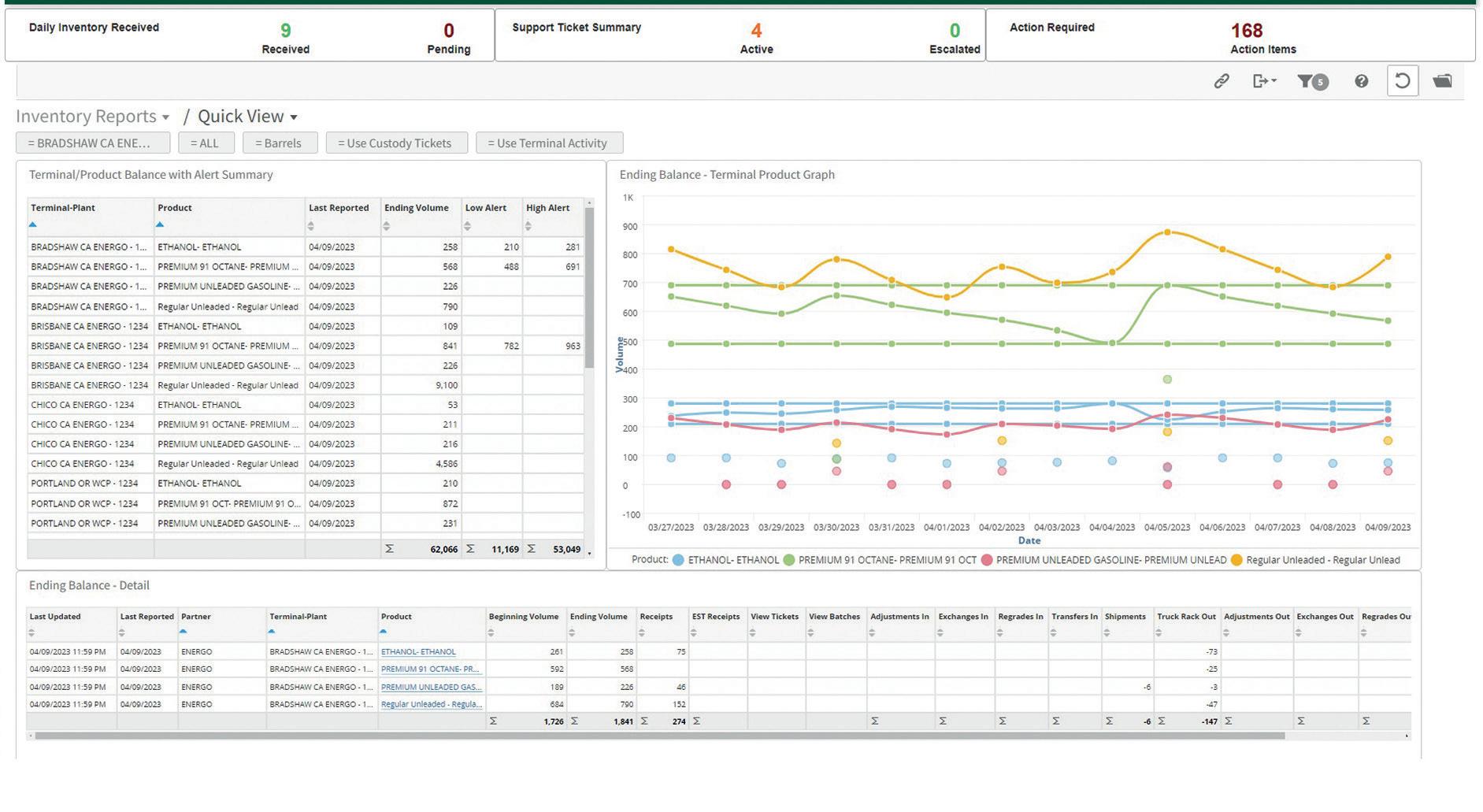This screenshot has width=1483, height=812.
Task: Open ETHANOL- ETHANOL product link in detail
Action: pos(418,652)
